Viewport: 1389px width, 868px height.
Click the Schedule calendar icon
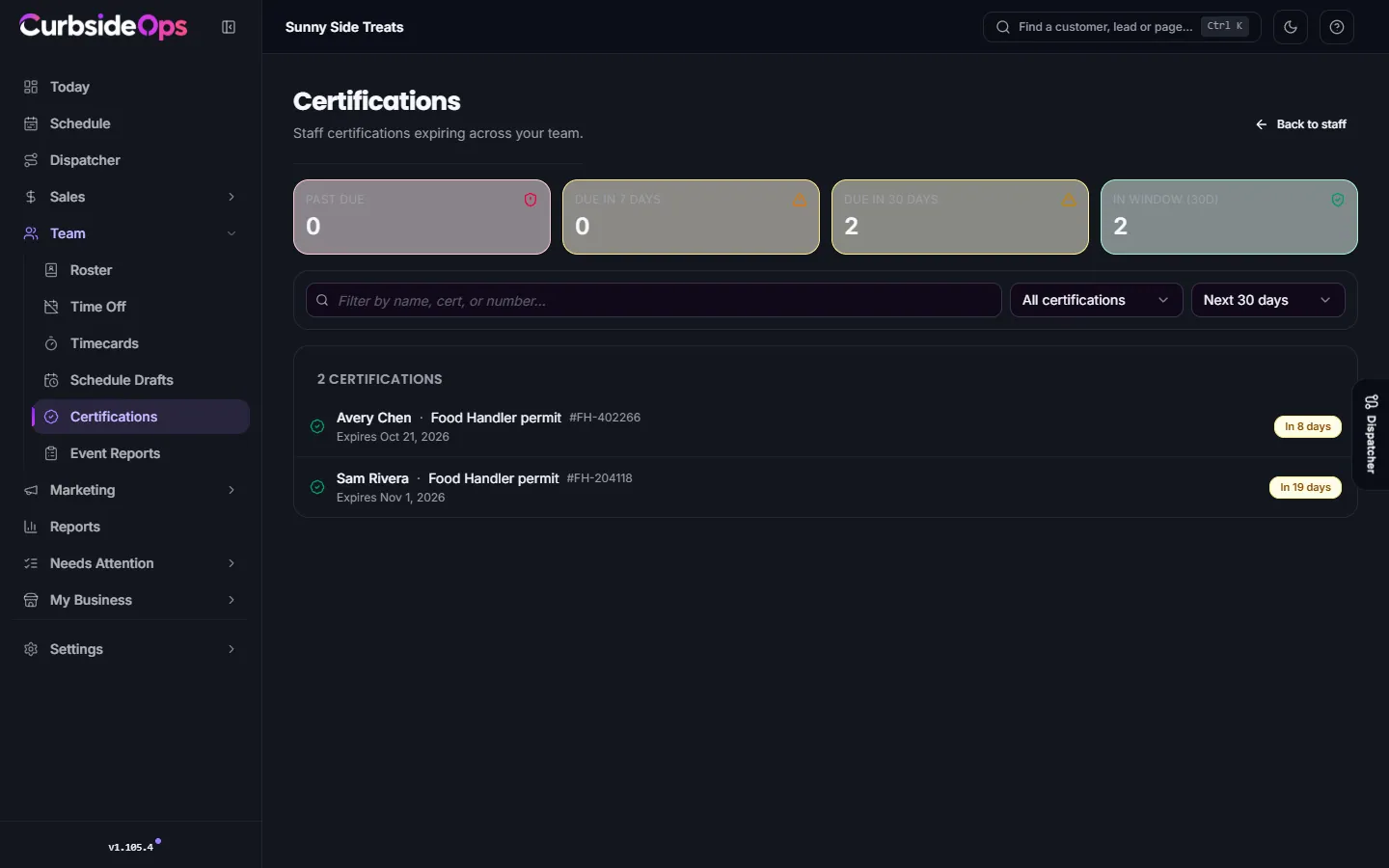tap(31, 123)
